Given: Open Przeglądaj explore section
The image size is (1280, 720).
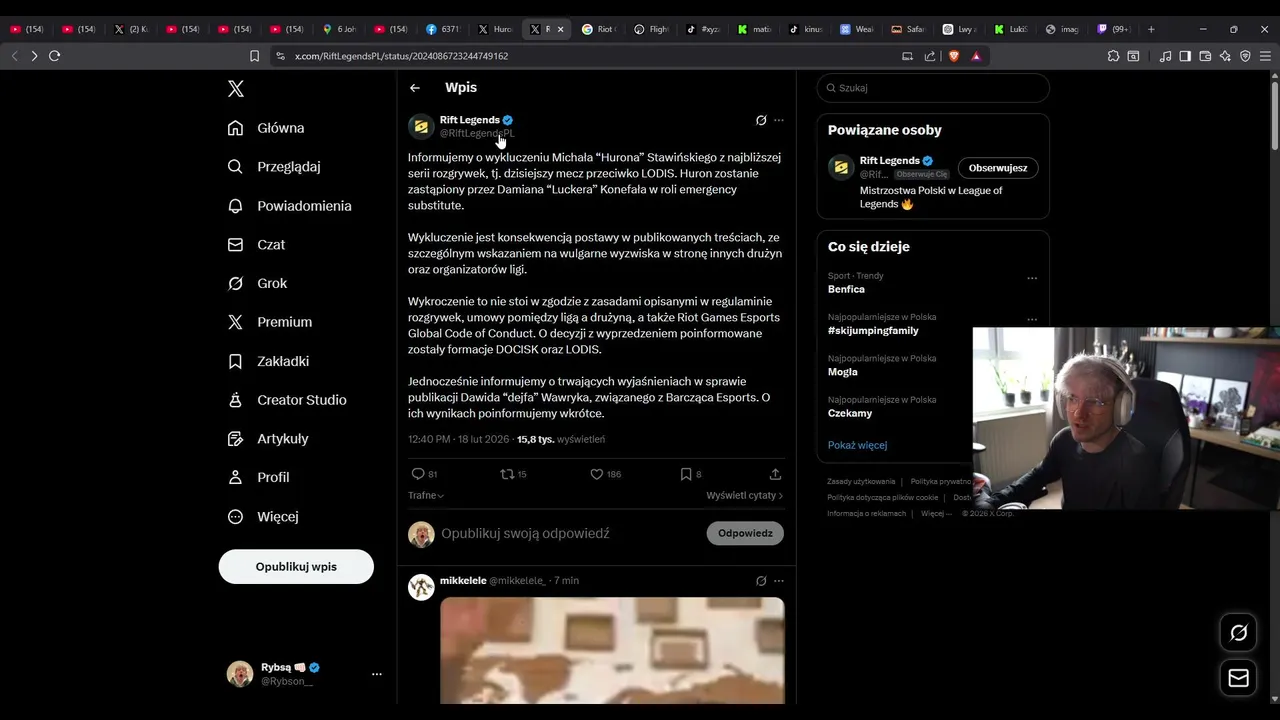Looking at the screenshot, I should 274,167.
